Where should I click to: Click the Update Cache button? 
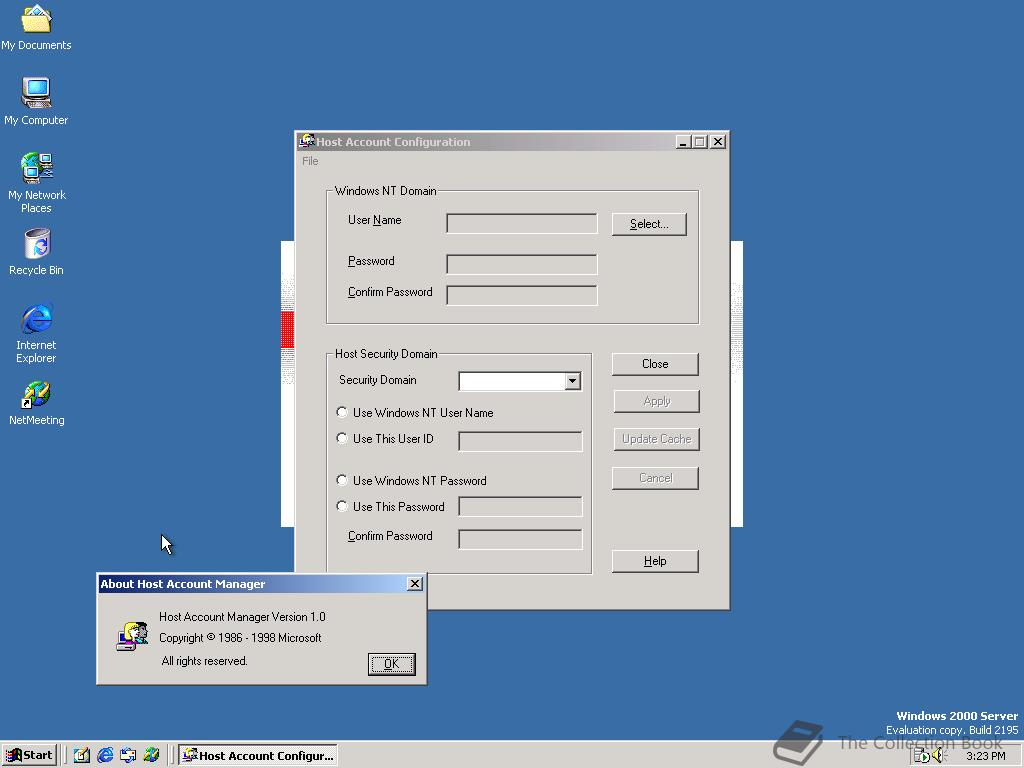(x=656, y=439)
